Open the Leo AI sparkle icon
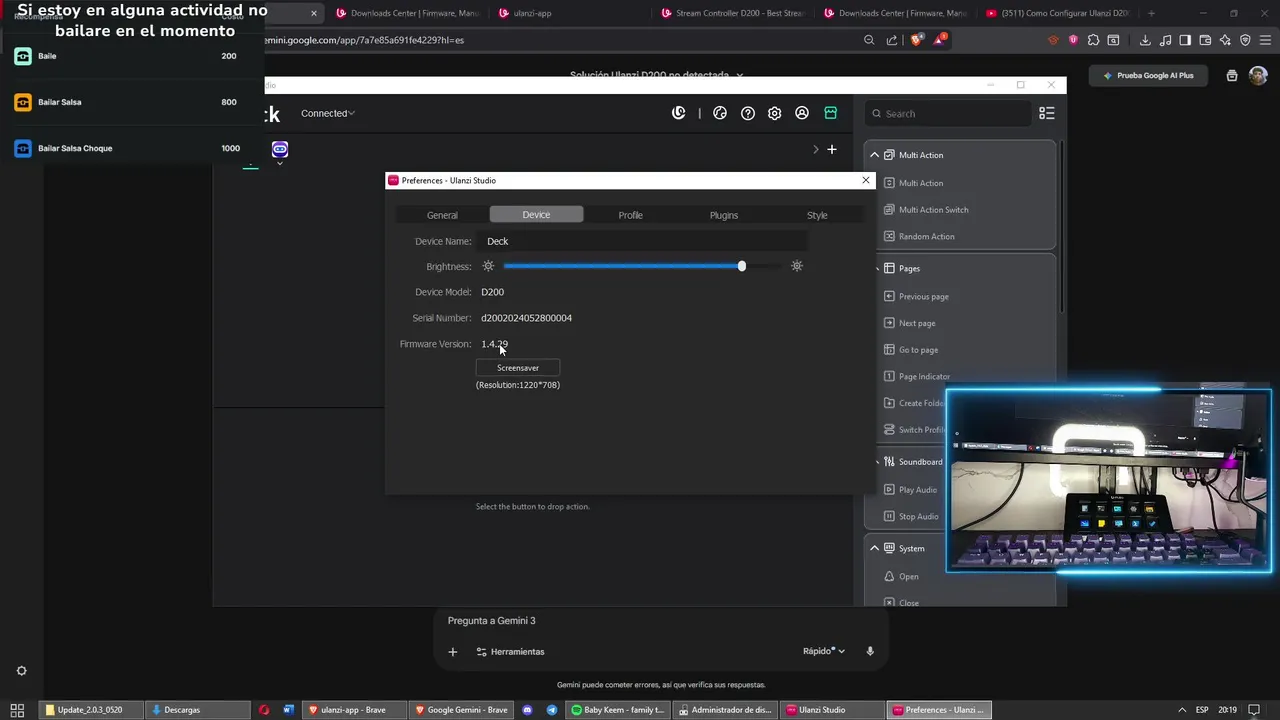The image size is (1280, 720). click(1225, 40)
